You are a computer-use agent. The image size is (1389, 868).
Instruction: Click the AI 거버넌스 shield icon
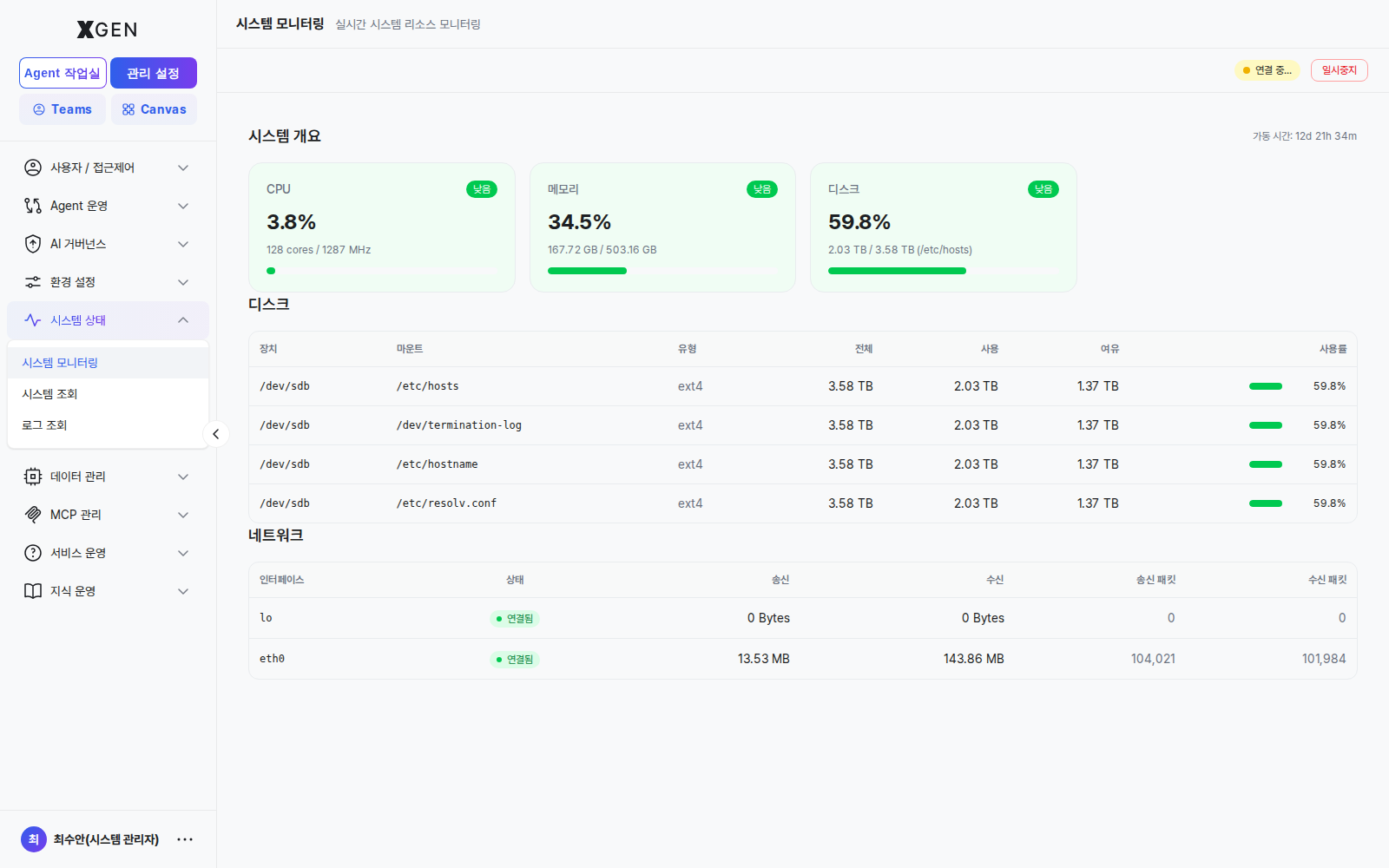click(x=33, y=244)
